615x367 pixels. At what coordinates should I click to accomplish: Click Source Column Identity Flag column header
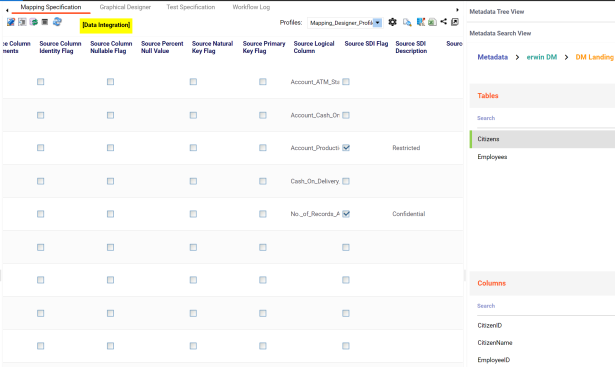coord(60,47)
